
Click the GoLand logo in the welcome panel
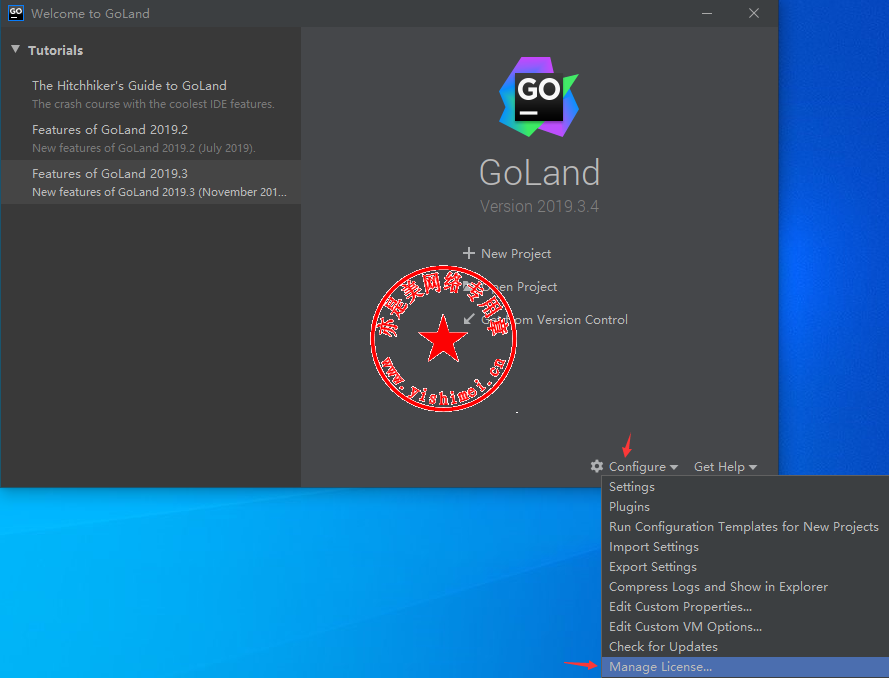point(539,97)
